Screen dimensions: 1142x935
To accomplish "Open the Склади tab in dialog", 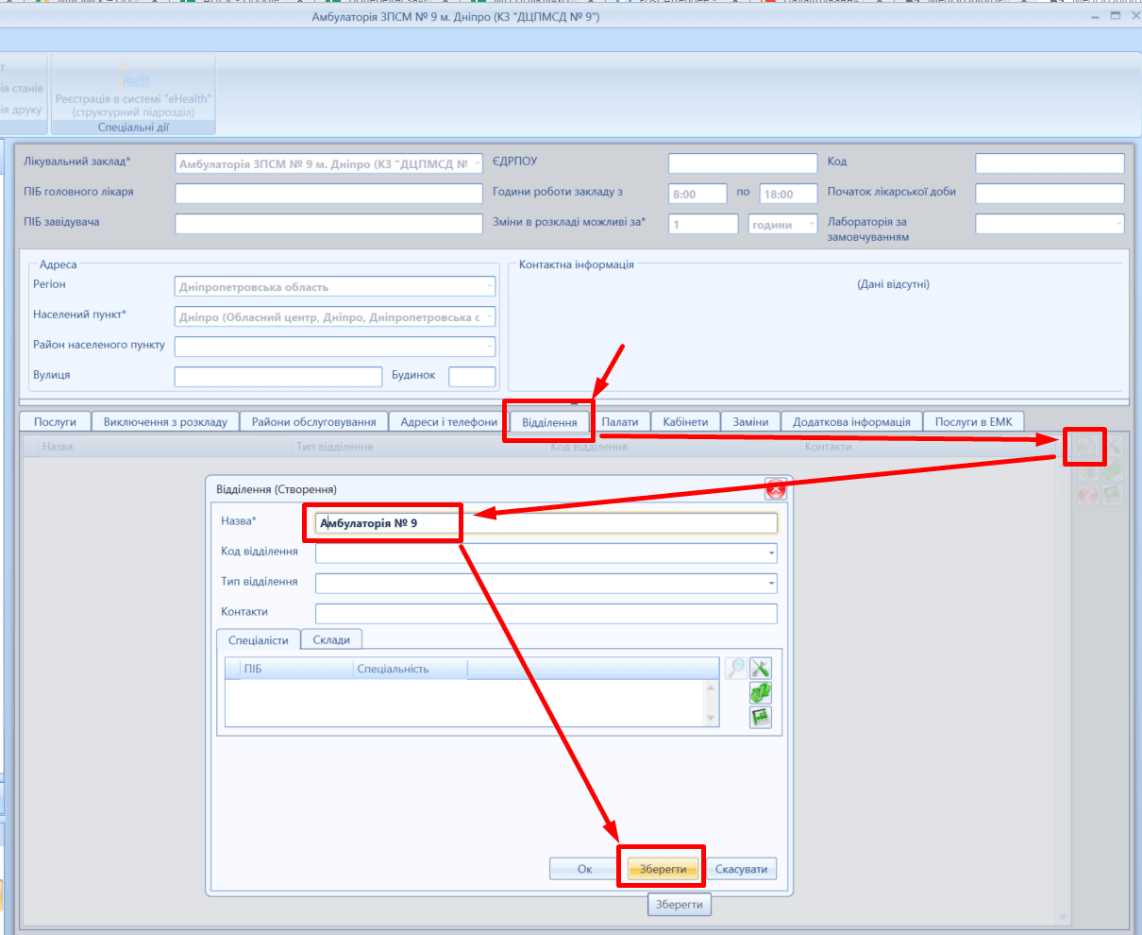I will pyautogui.click(x=331, y=640).
